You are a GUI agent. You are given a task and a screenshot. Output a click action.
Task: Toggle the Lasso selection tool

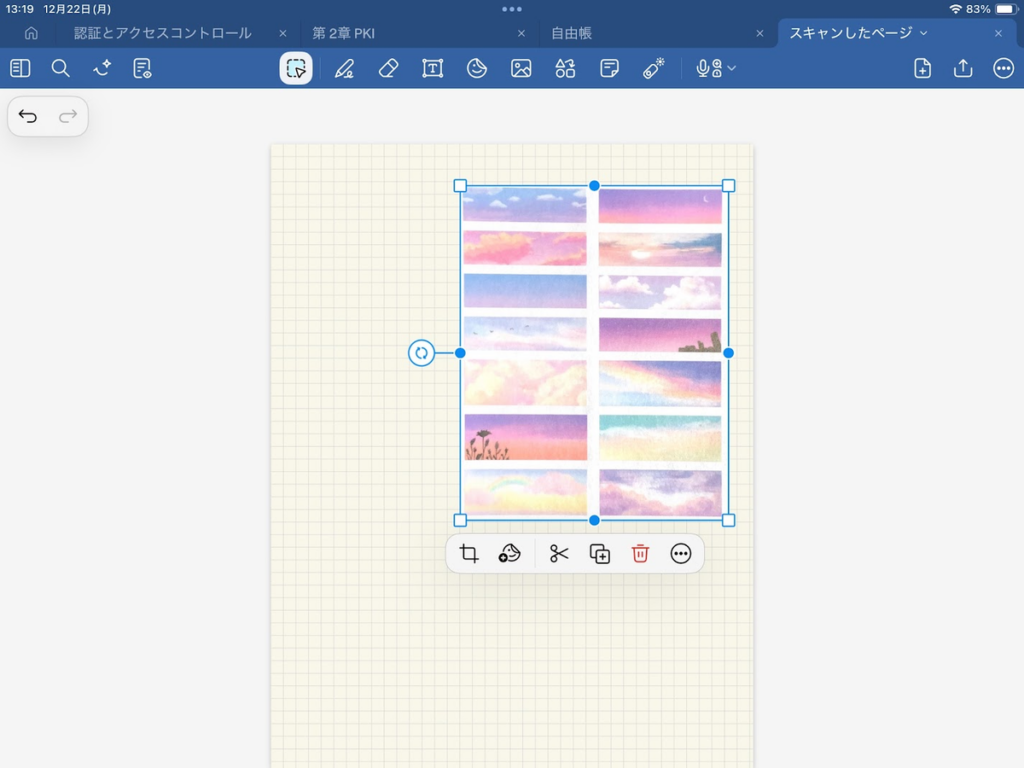pos(296,68)
